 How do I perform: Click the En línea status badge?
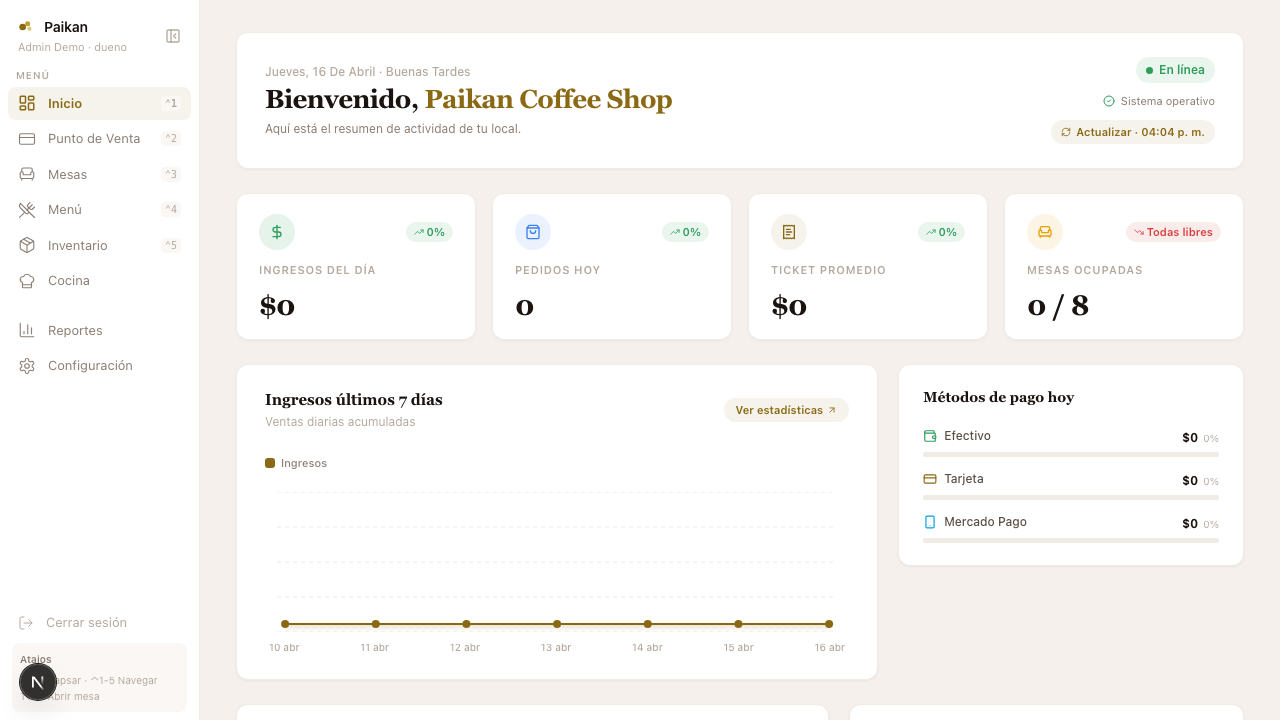(x=1175, y=70)
